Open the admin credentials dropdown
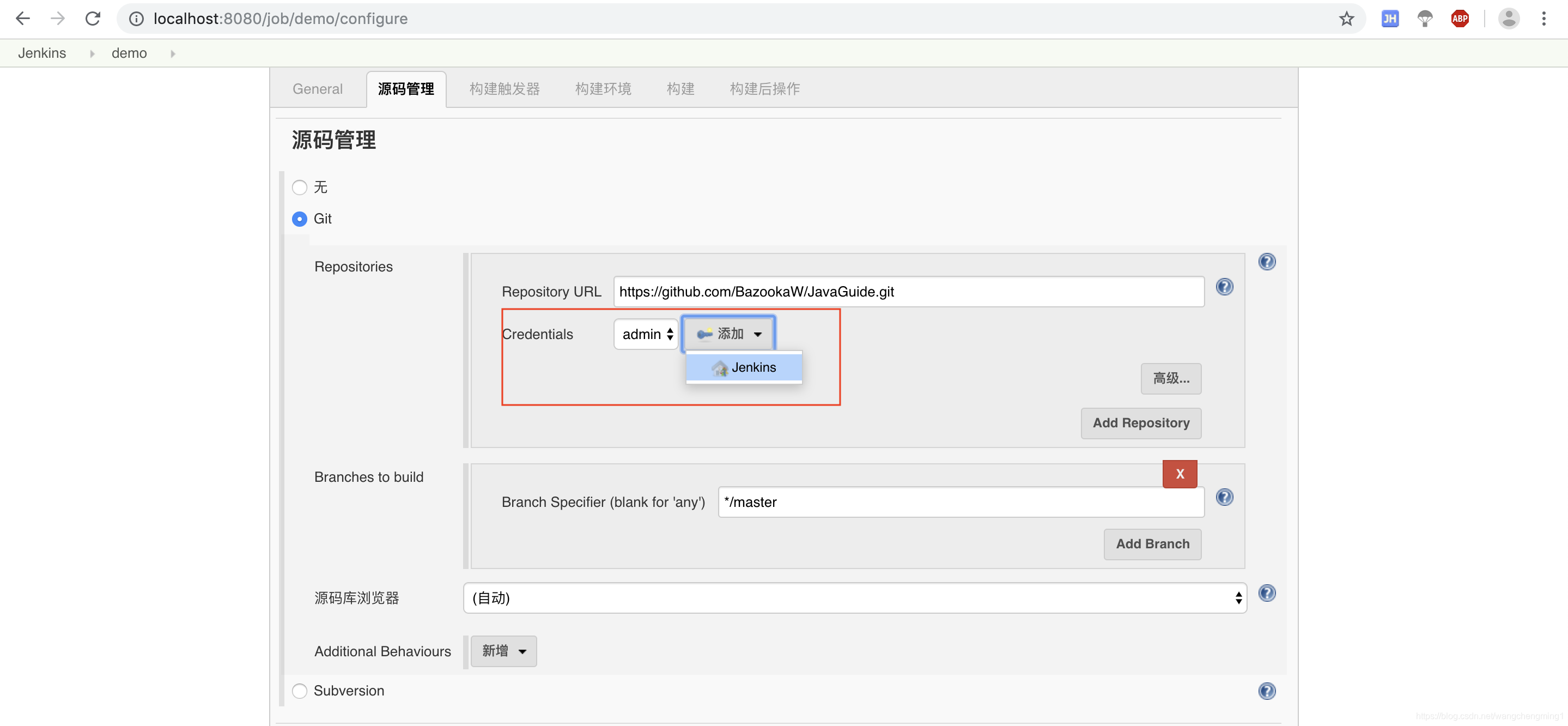1568x726 pixels. [x=647, y=334]
